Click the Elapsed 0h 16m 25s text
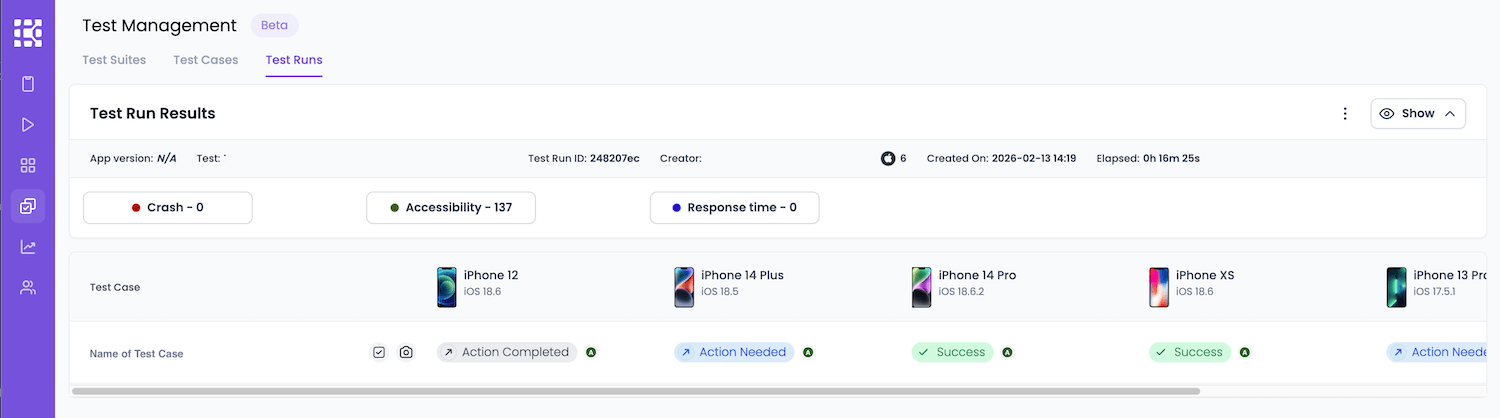 tap(1148, 158)
